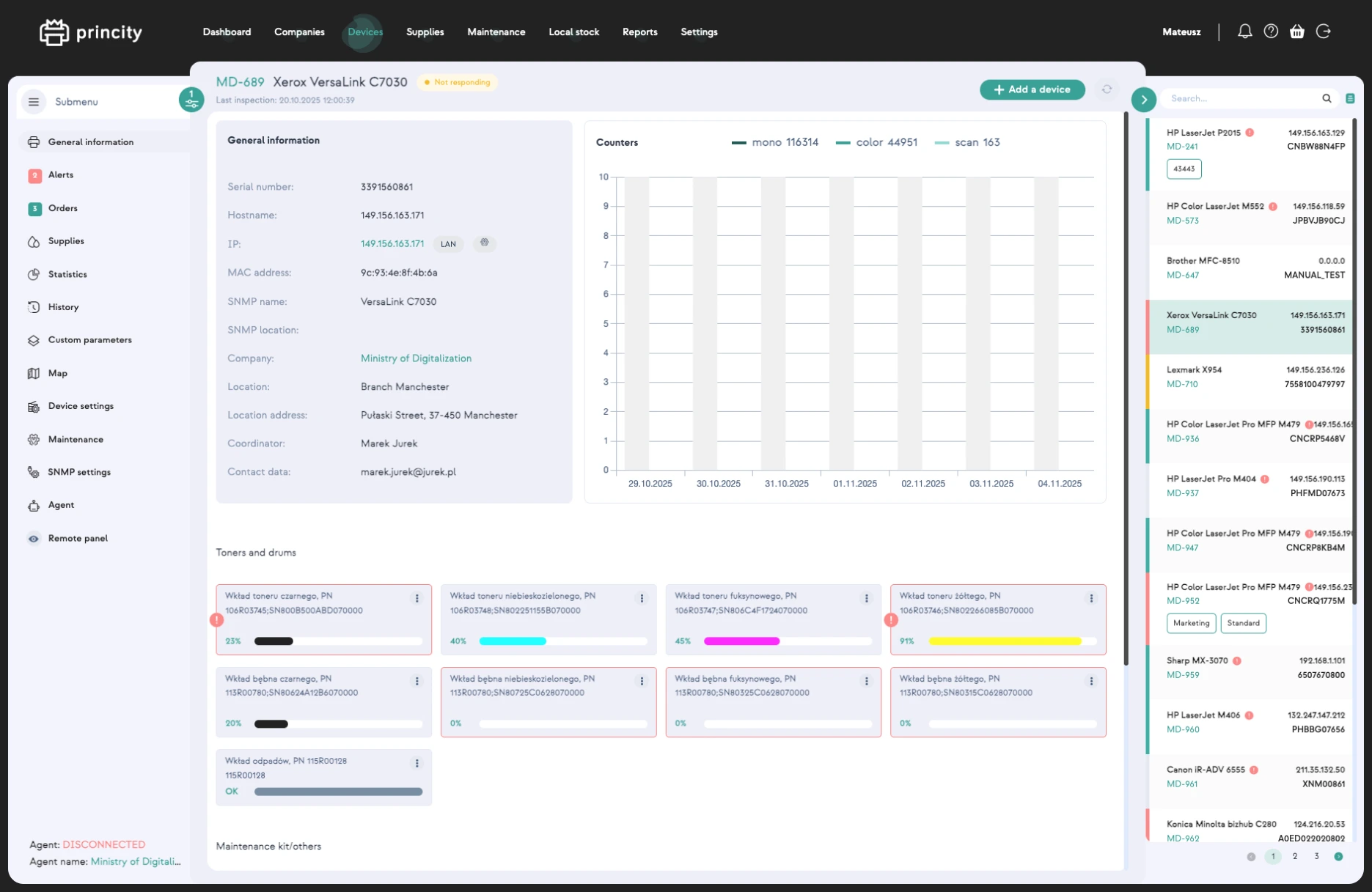The width and height of the screenshot is (1372, 892).
Task: Click the list view icon beside search
Action: point(1350,99)
